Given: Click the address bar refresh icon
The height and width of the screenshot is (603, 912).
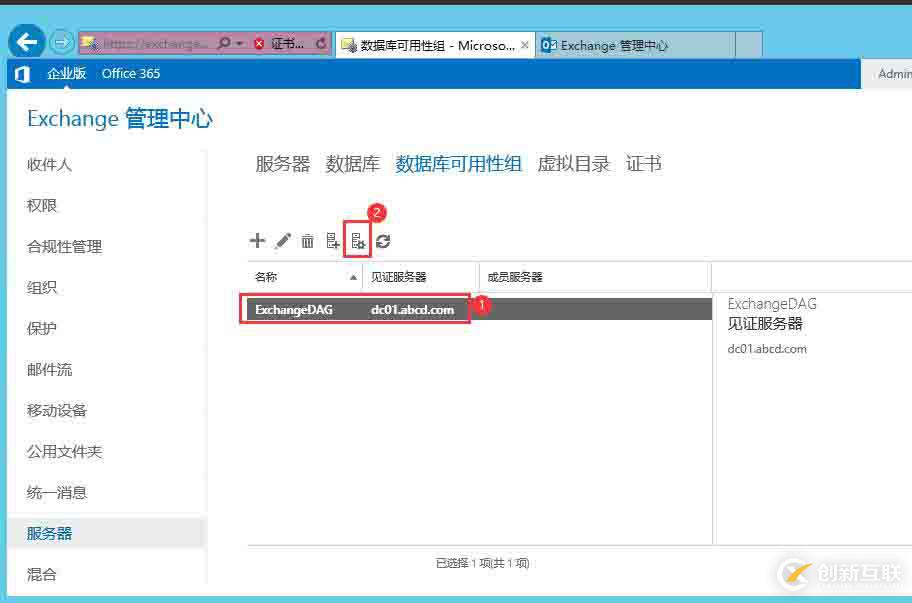Looking at the screenshot, I should tap(320, 43).
